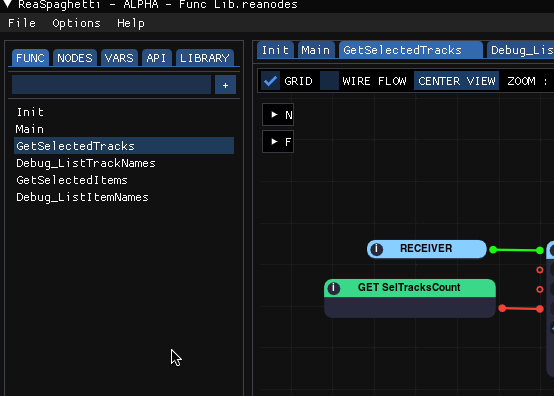Toggle the GRID checkbox

[x=271, y=81]
